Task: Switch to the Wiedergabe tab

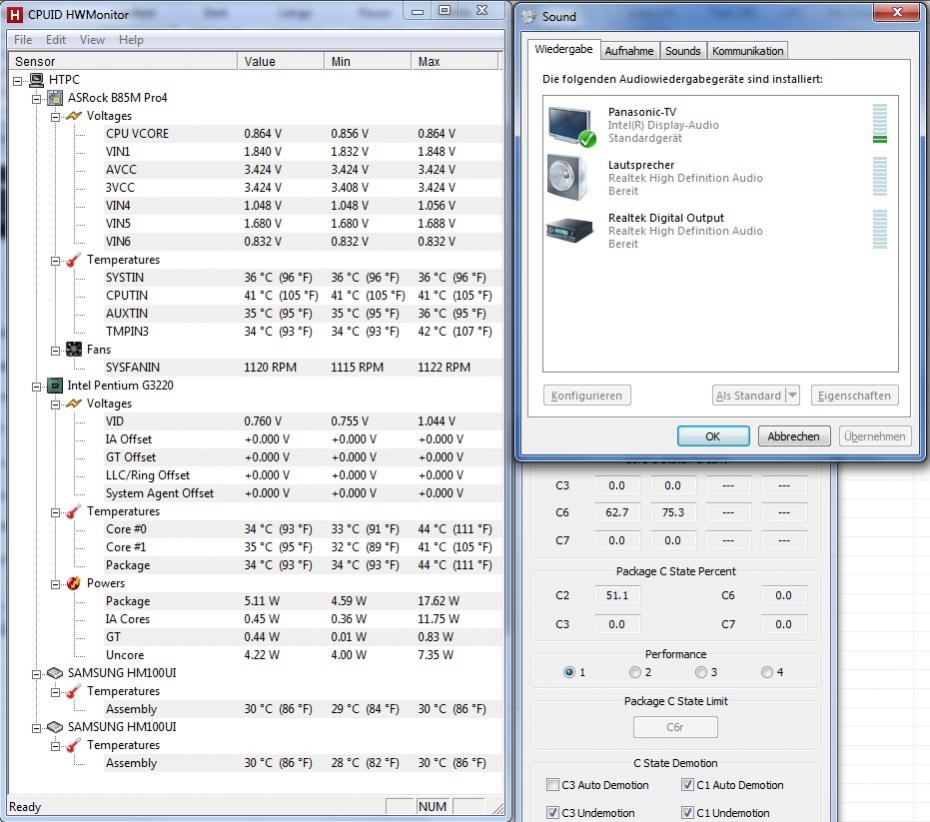Action: click(563, 49)
